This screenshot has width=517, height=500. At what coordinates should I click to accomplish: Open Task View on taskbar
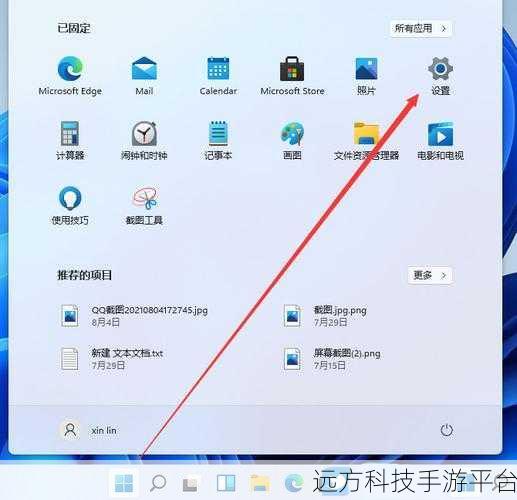[190, 484]
